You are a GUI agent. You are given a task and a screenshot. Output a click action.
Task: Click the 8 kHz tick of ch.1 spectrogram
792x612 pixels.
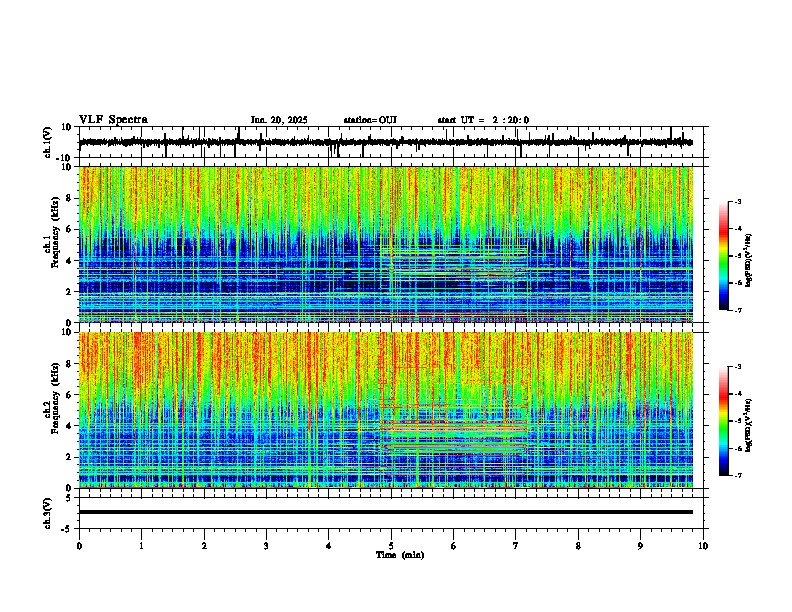point(70,198)
